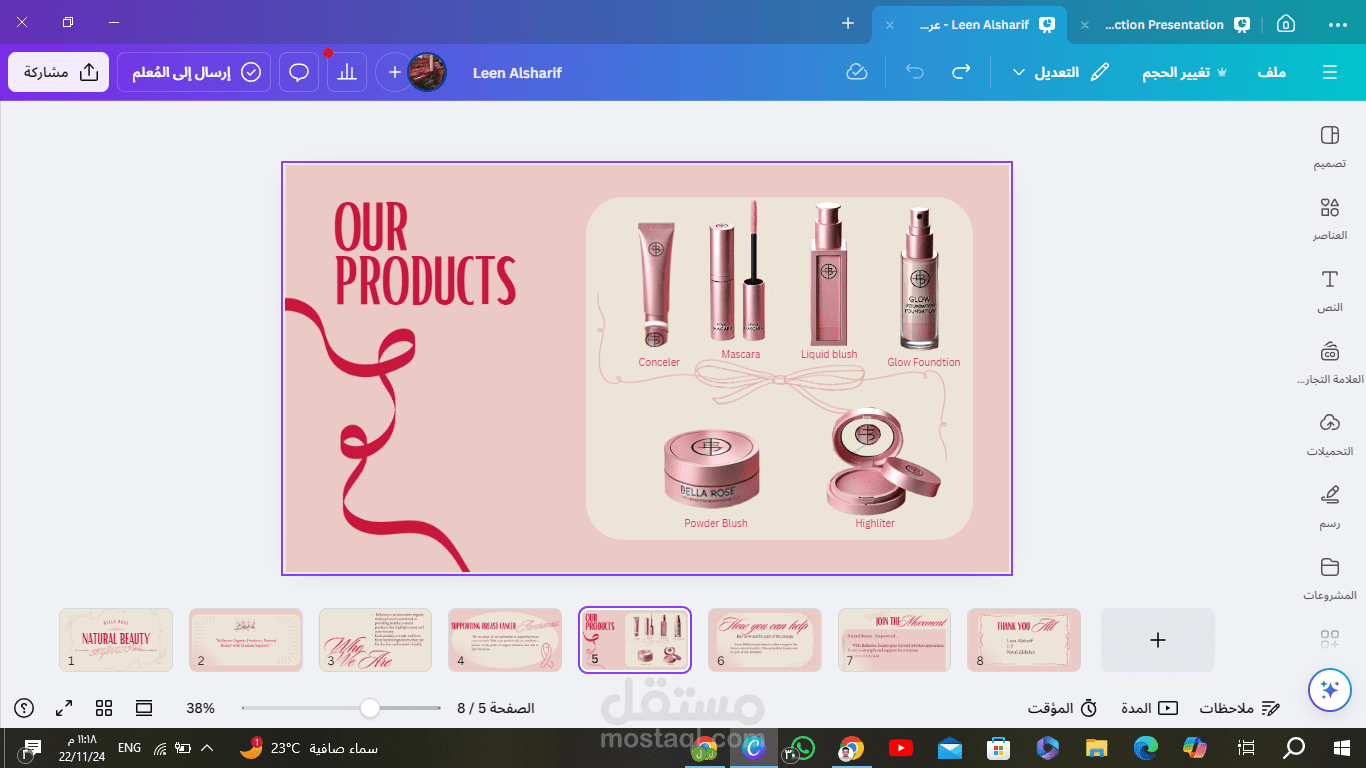Select the Glow Foundtion label
The width and height of the screenshot is (1366, 768).
(924, 363)
